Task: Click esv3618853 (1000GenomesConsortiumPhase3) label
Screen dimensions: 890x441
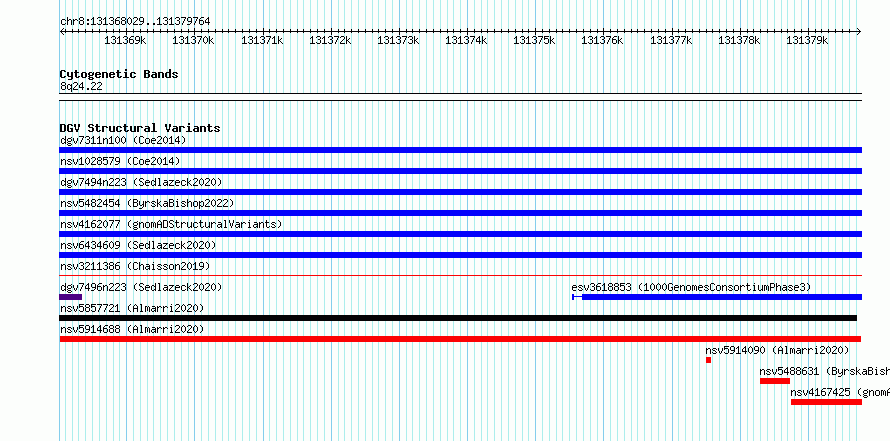Action: tap(691, 287)
